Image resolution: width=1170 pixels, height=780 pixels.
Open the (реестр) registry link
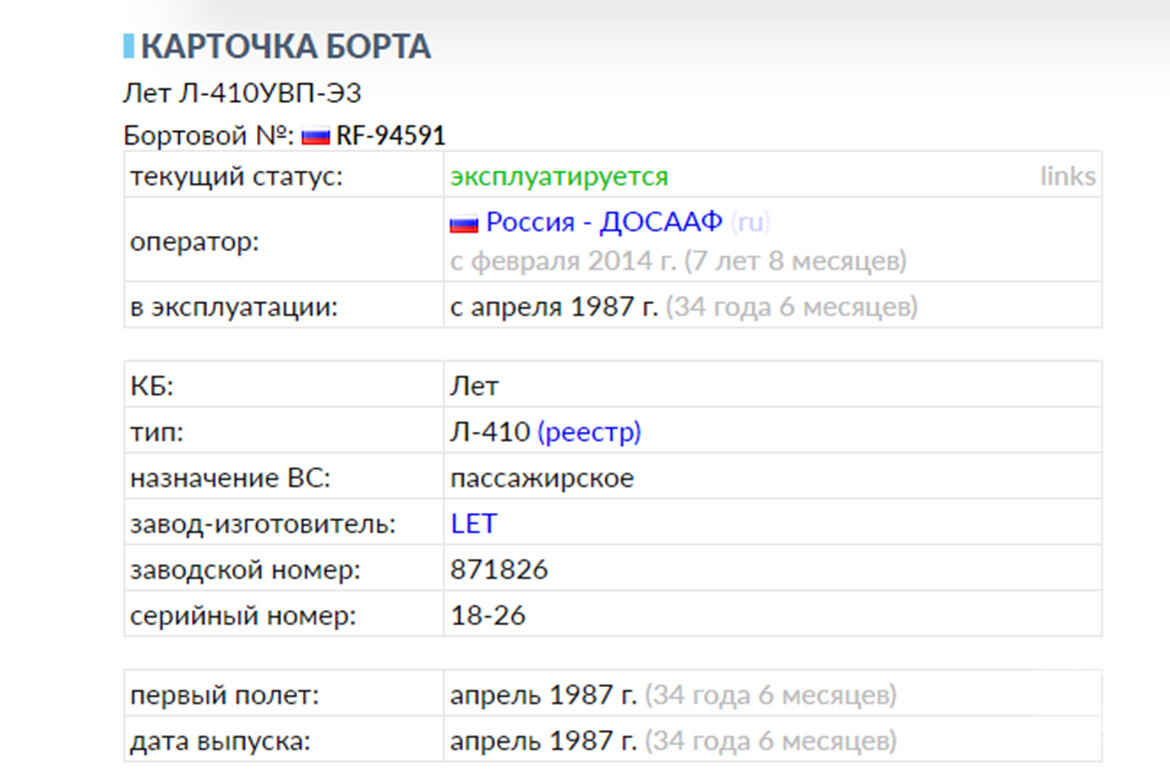point(589,432)
